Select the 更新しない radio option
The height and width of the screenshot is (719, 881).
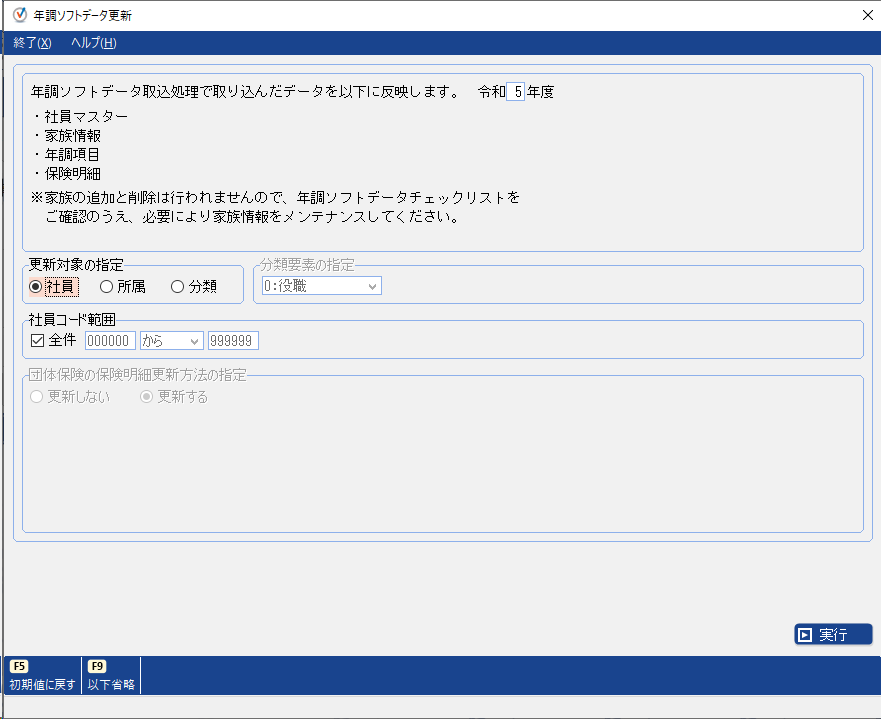point(38,397)
